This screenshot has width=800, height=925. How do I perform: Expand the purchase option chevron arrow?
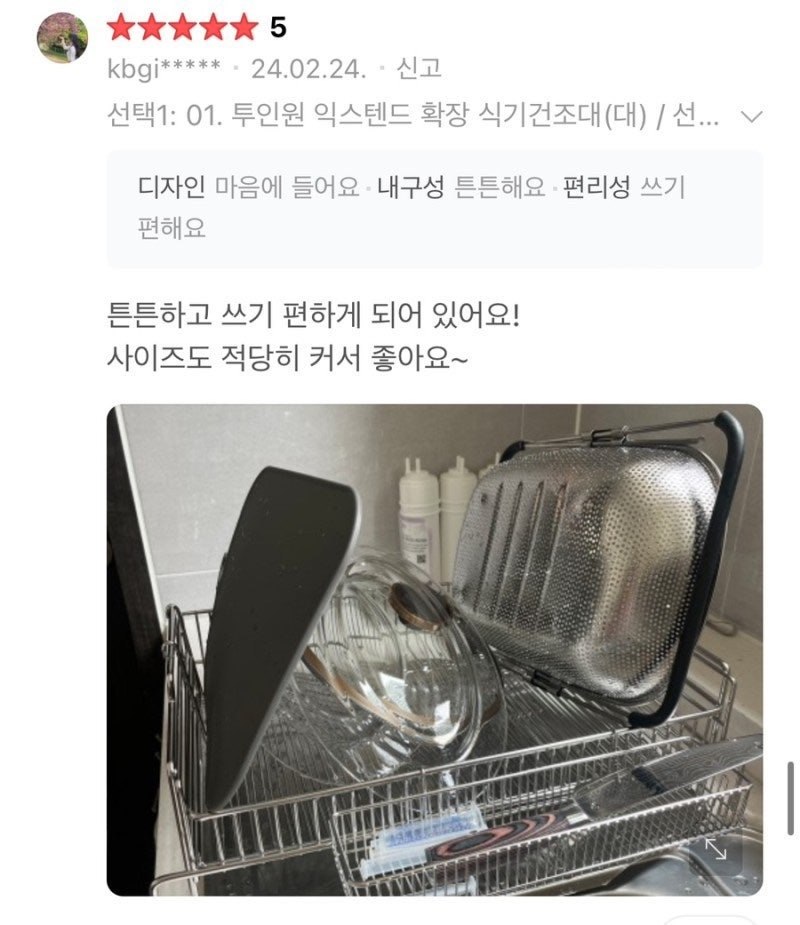(x=752, y=116)
